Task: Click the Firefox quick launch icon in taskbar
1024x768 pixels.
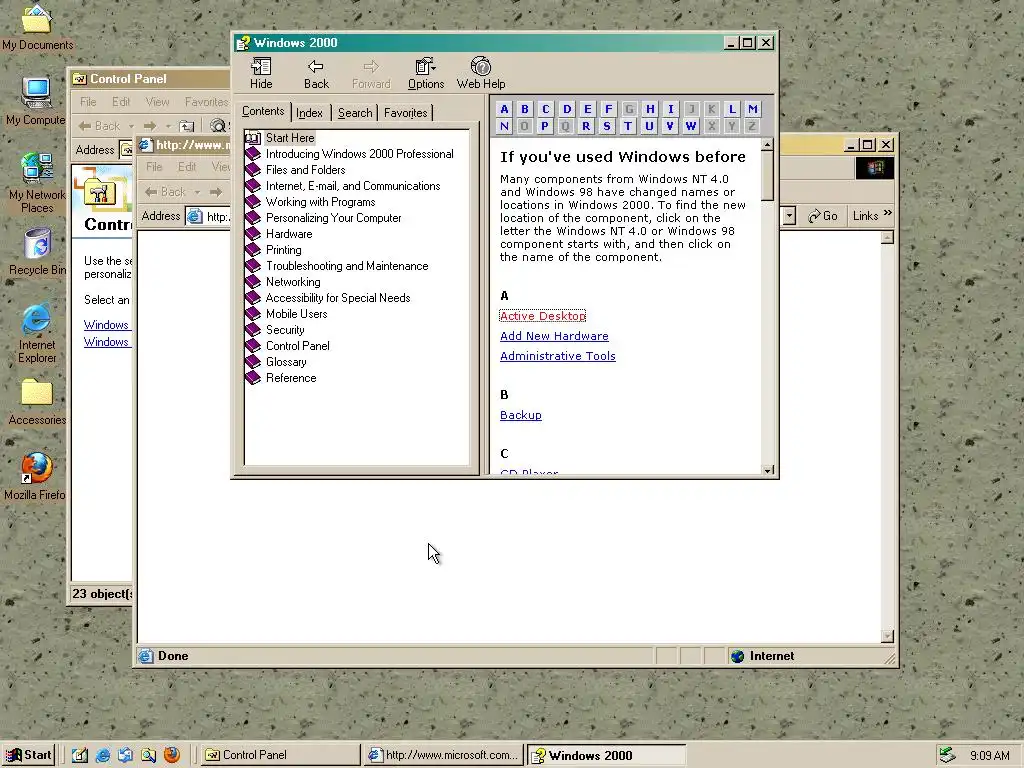Action: (x=172, y=755)
